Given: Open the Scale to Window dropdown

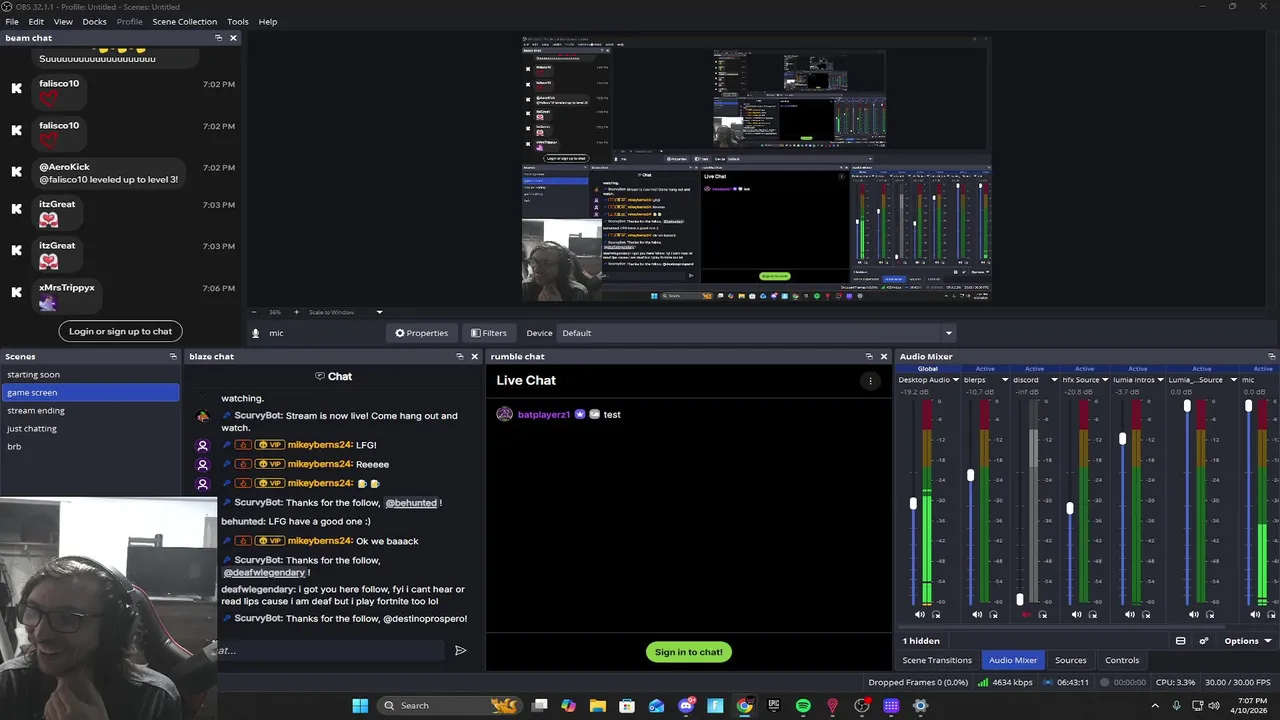Looking at the screenshot, I should [345, 312].
